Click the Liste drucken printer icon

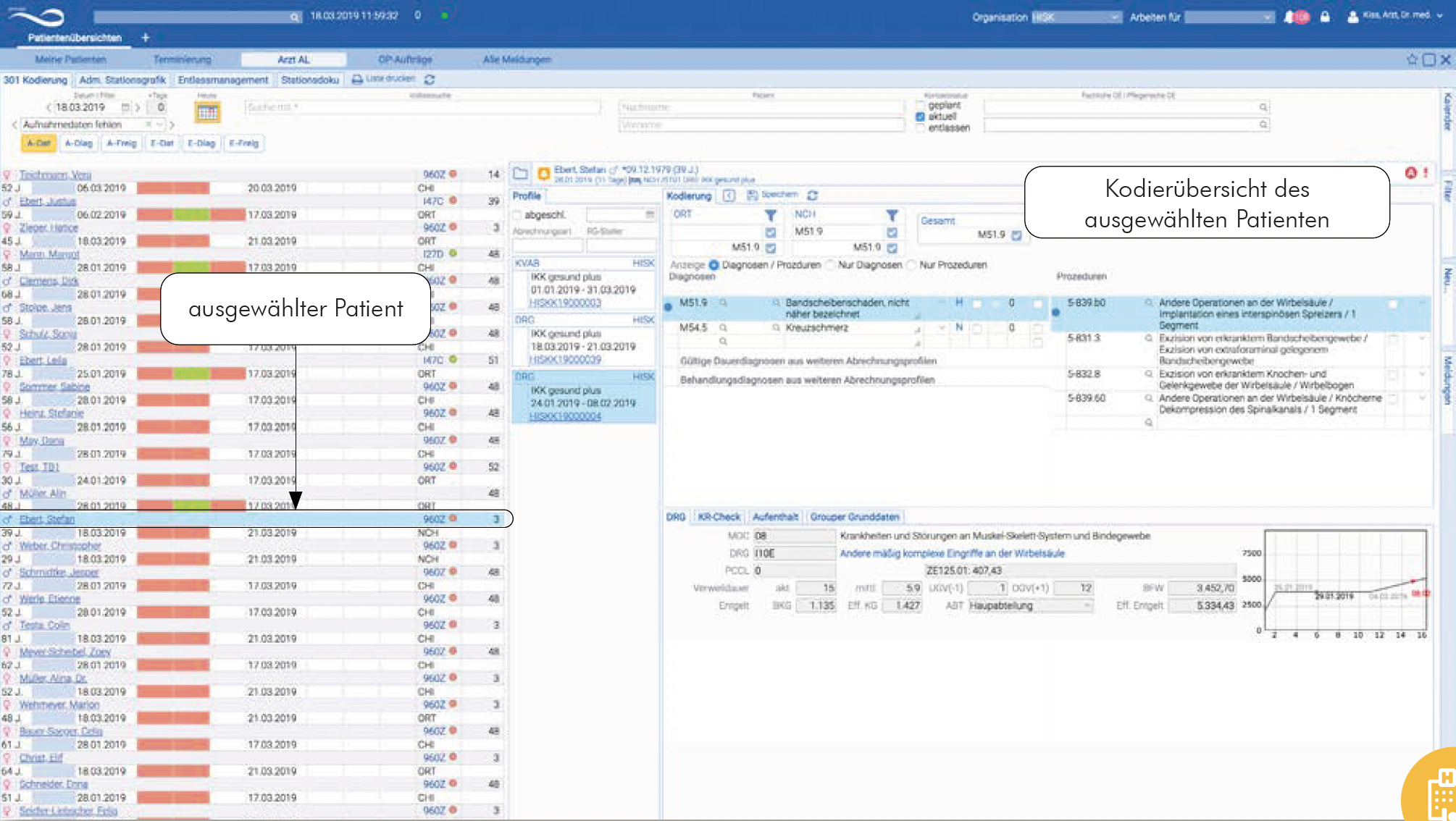click(x=357, y=80)
